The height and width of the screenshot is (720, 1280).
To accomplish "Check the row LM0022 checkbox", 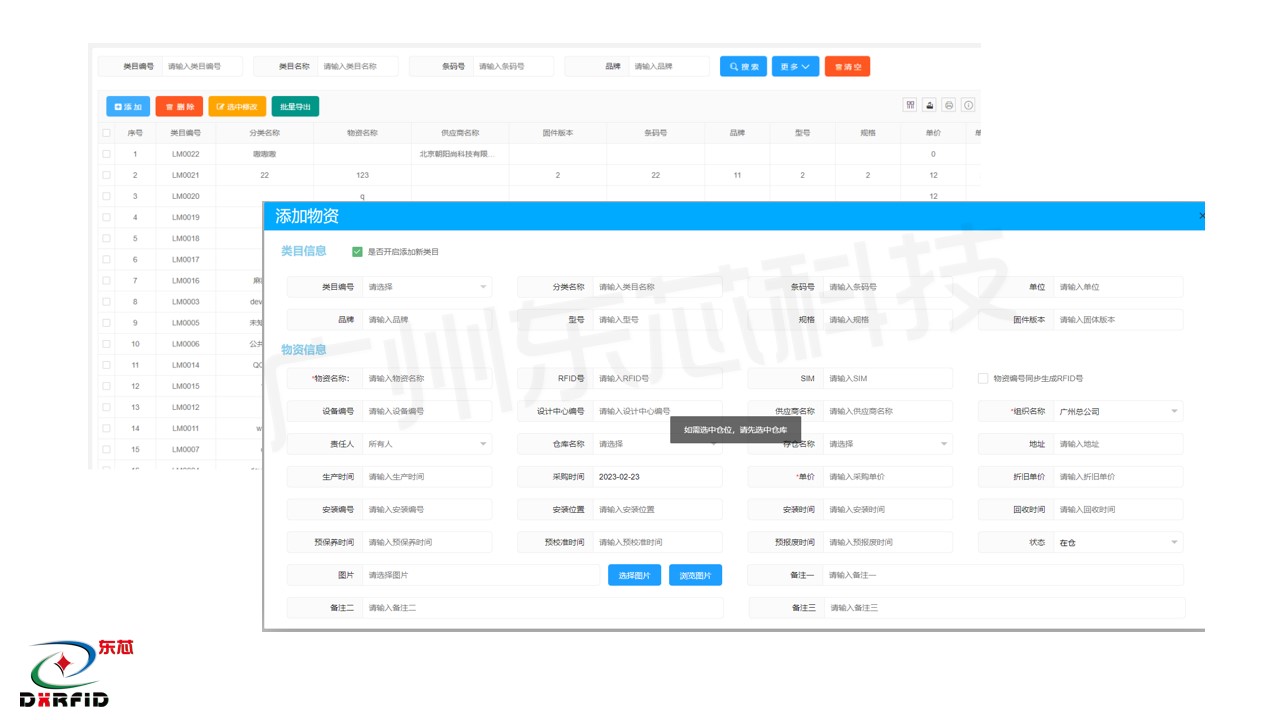I will click(106, 154).
